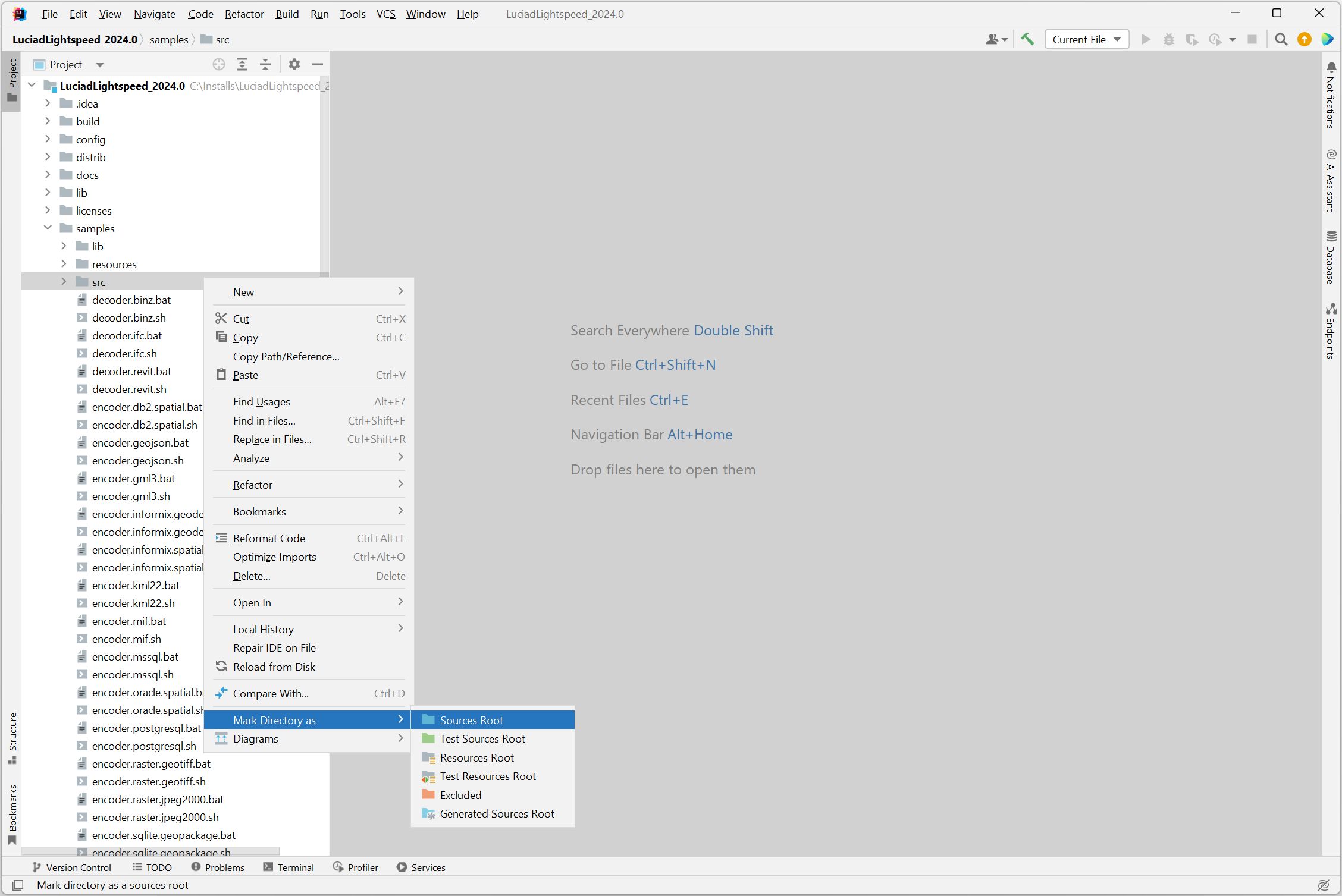Open the New submenu in context menu

click(x=309, y=292)
